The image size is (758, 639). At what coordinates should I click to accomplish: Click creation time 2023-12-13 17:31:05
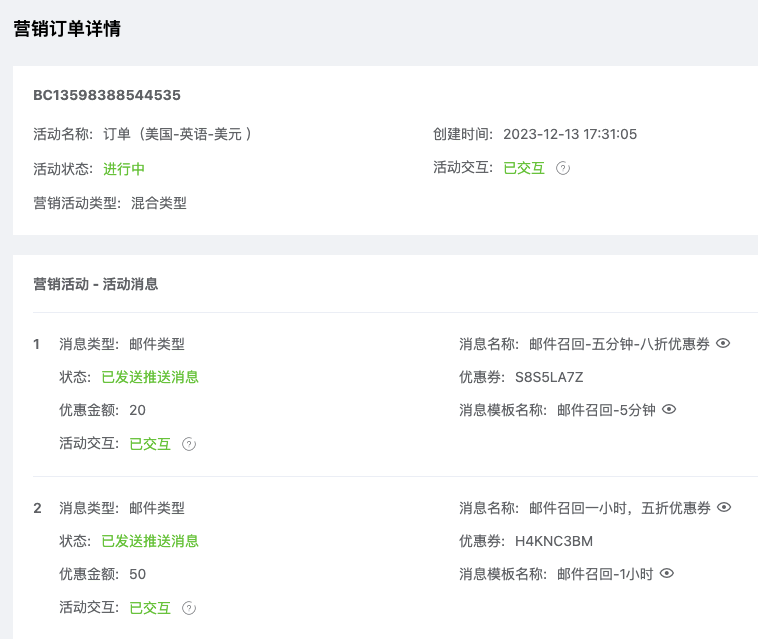(570, 134)
